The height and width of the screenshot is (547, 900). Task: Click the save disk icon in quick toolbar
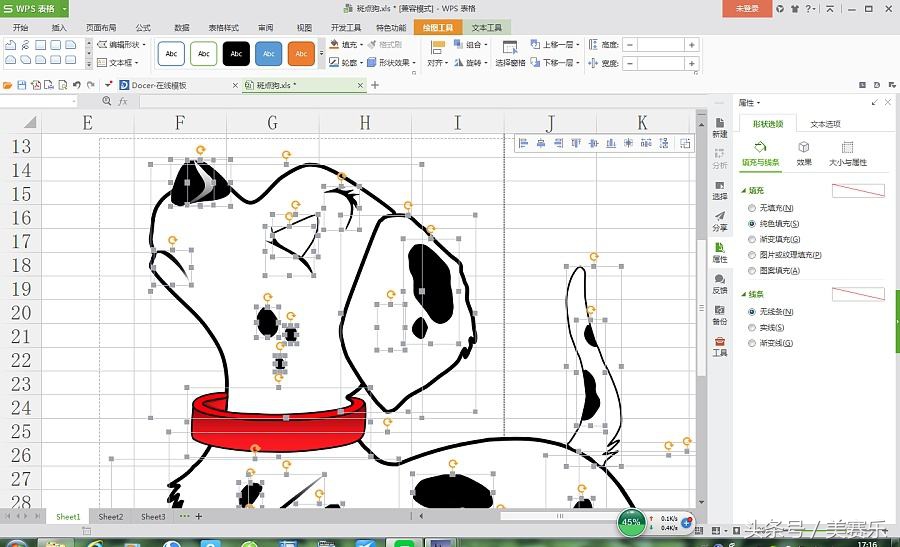pyautogui.click(x=21, y=85)
